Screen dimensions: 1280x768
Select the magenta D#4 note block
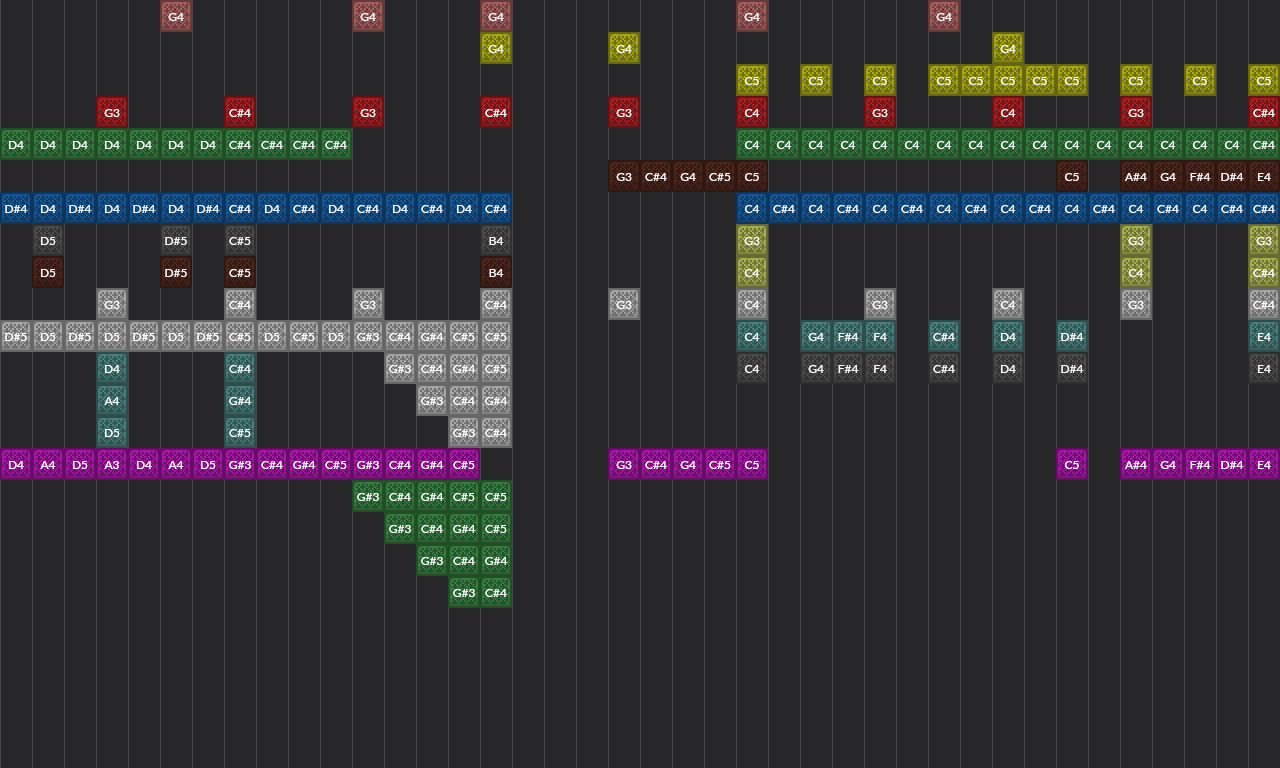pos(1232,465)
